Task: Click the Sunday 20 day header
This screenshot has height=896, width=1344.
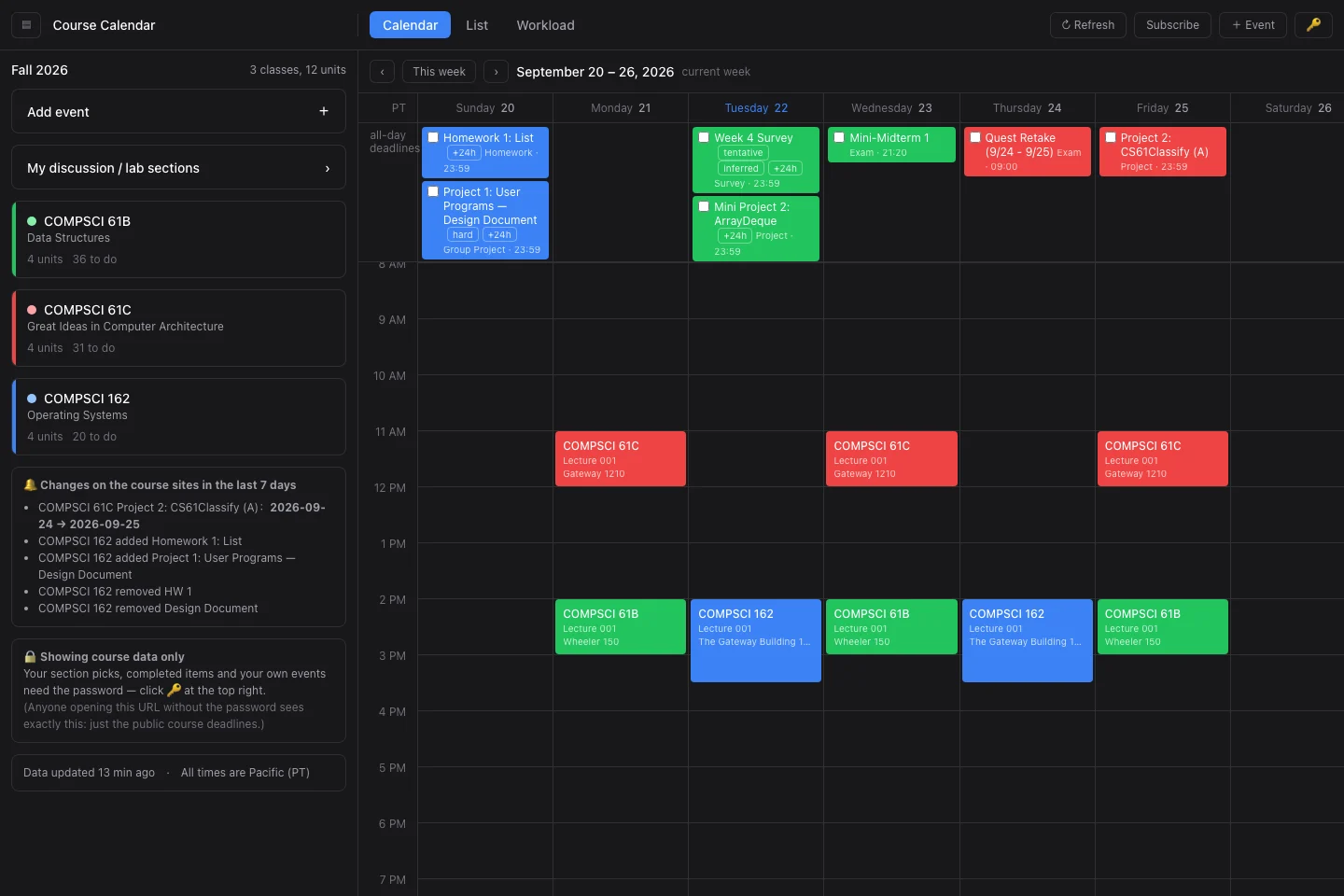Action: pos(485,108)
